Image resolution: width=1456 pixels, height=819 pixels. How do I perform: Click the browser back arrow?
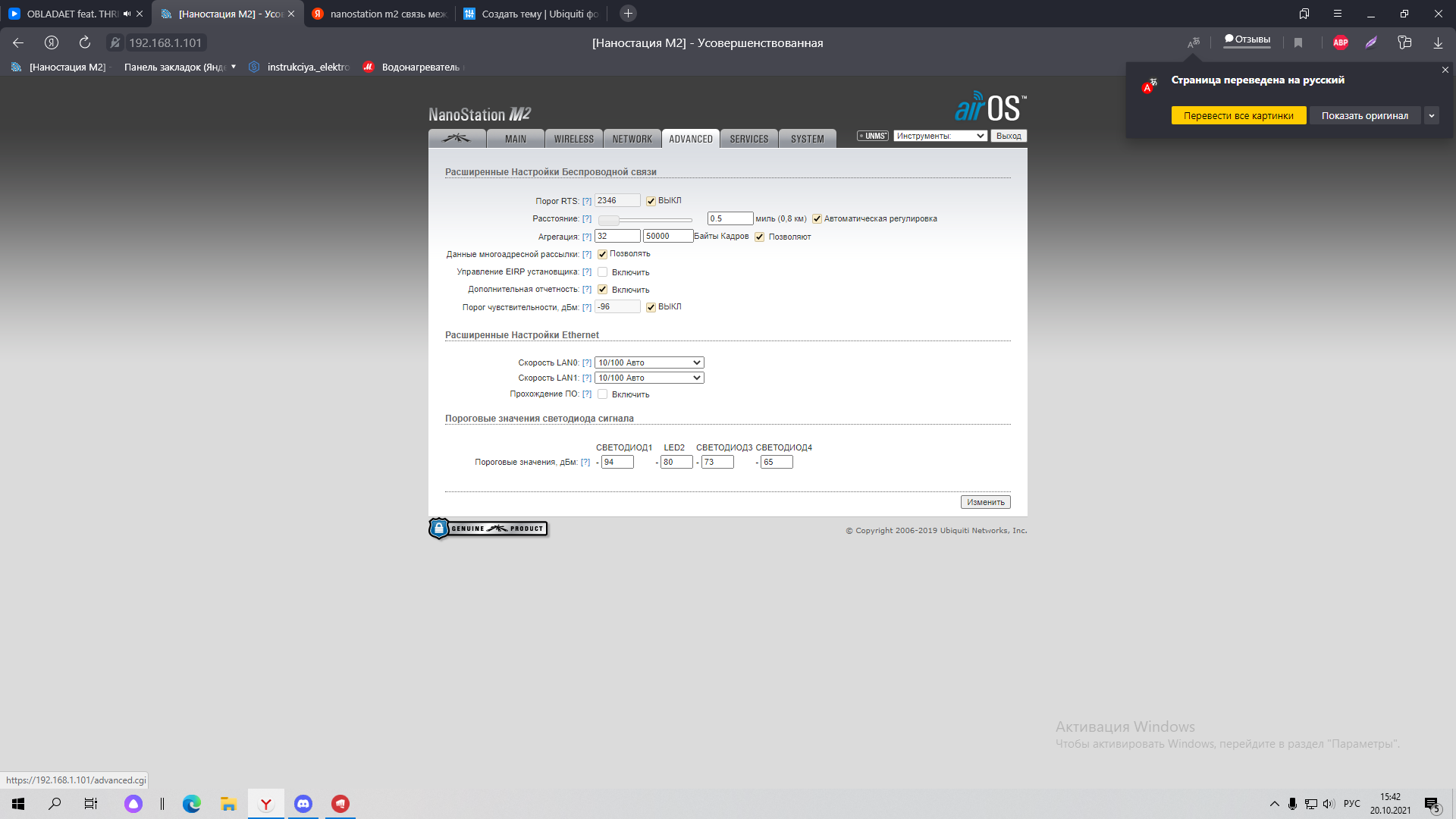18,42
